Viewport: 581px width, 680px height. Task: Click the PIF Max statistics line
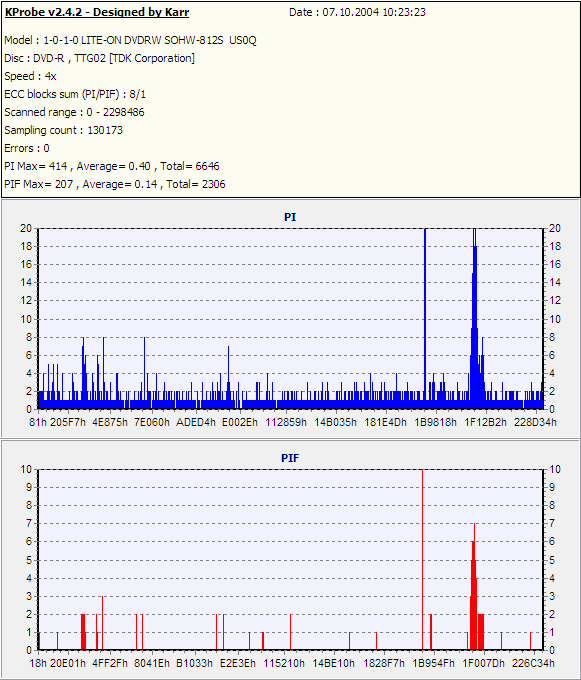point(115,184)
